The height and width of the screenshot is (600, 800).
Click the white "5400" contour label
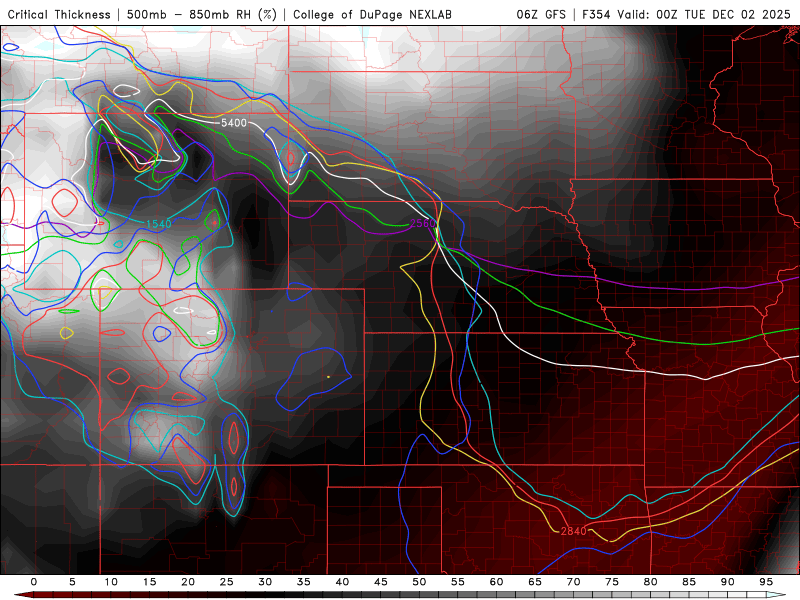[x=234, y=123]
